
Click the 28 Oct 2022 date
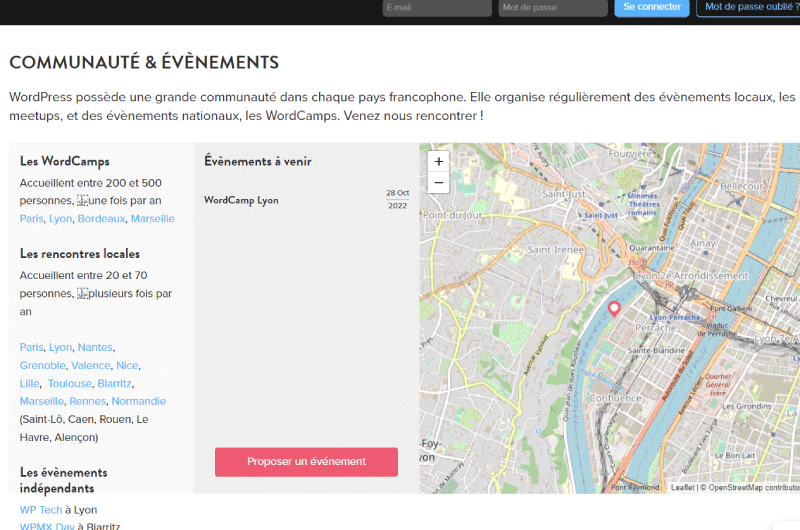(x=397, y=199)
